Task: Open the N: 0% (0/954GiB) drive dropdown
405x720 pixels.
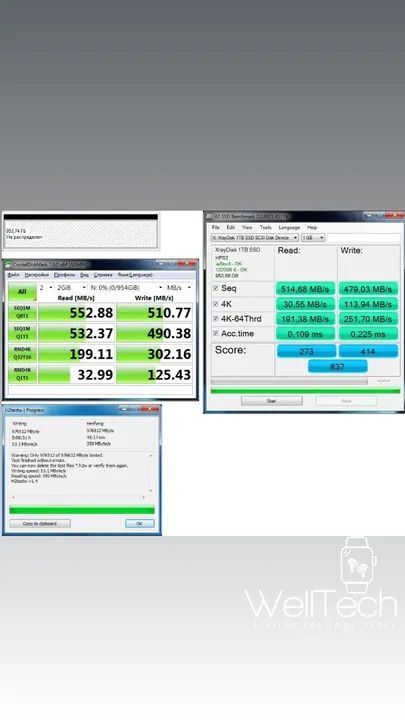Action: pos(126,287)
